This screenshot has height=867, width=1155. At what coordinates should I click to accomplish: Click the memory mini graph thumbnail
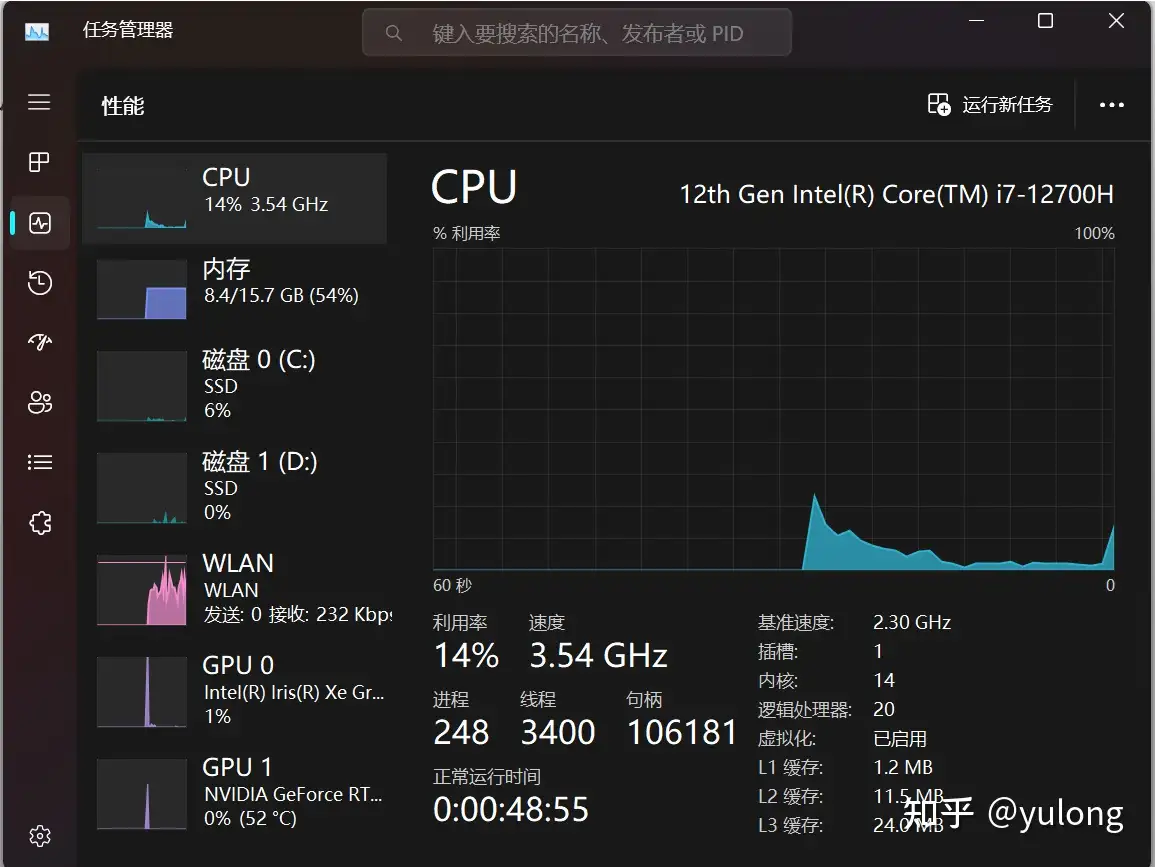click(141, 289)
